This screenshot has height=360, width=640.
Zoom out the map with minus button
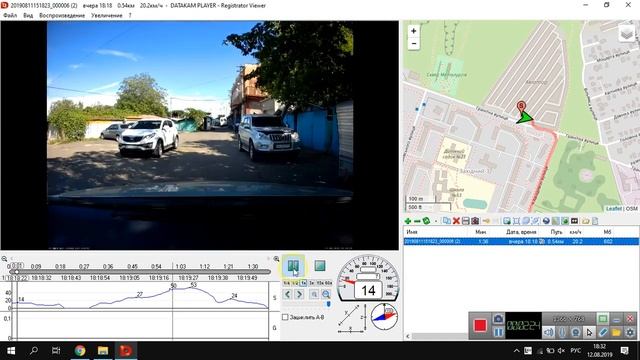(413, 43)
